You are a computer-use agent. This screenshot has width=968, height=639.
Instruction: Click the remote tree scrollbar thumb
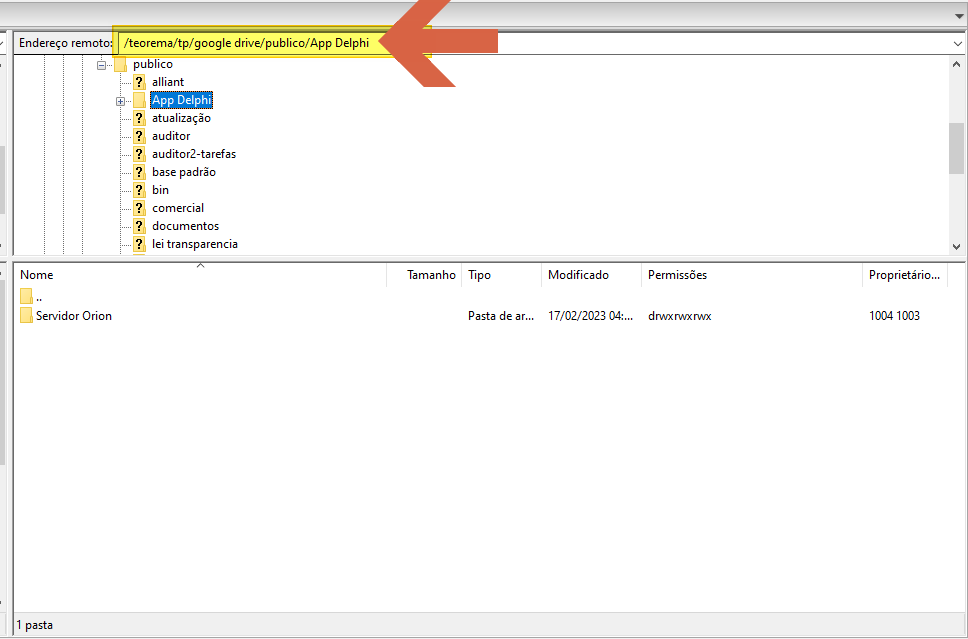tap(956, 148)
